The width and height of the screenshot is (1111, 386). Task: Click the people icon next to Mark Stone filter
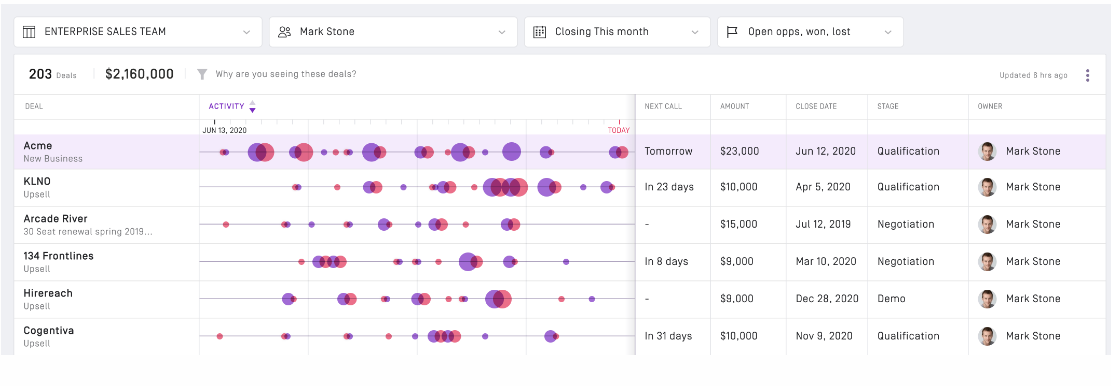(x=285, y=32)
